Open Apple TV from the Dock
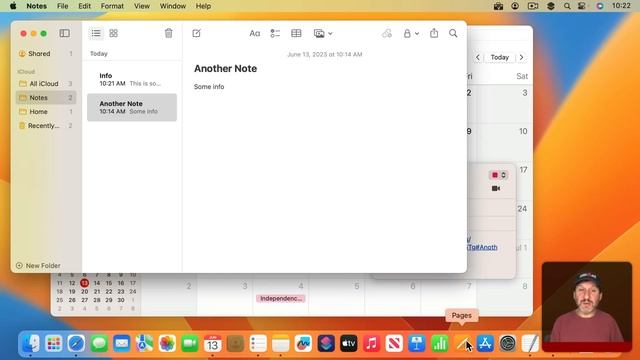The width and height of the screenshot is (640, 360). pos(349,343)
